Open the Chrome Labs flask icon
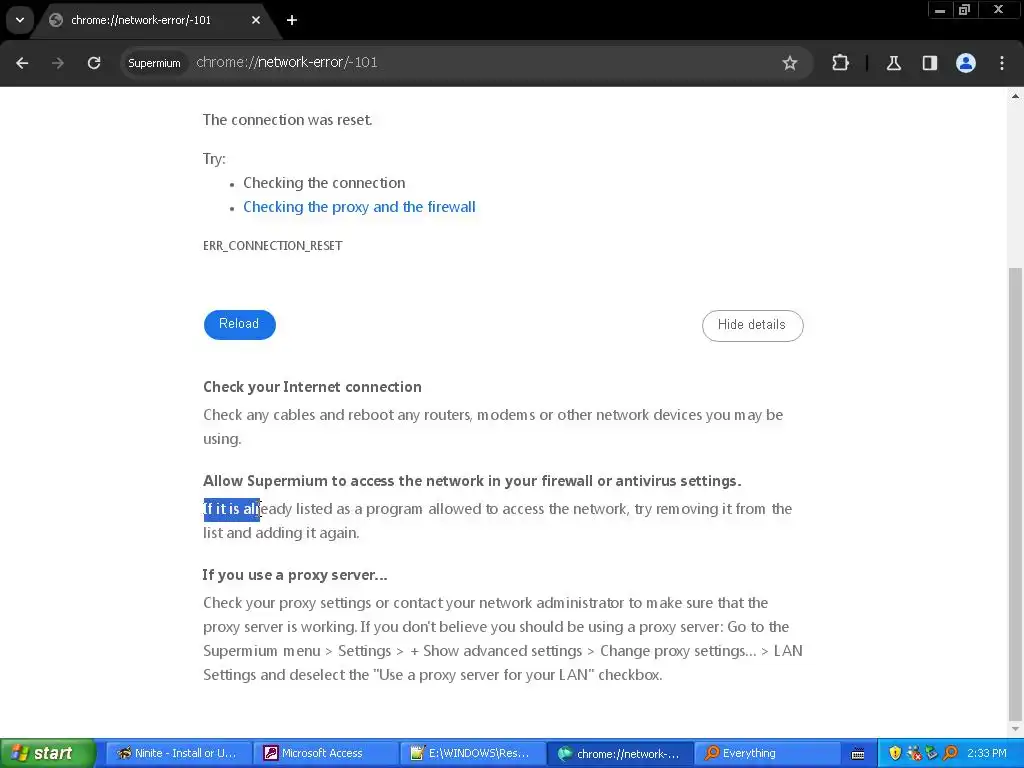Screen dimensions: 1024x768 [893, 63]
